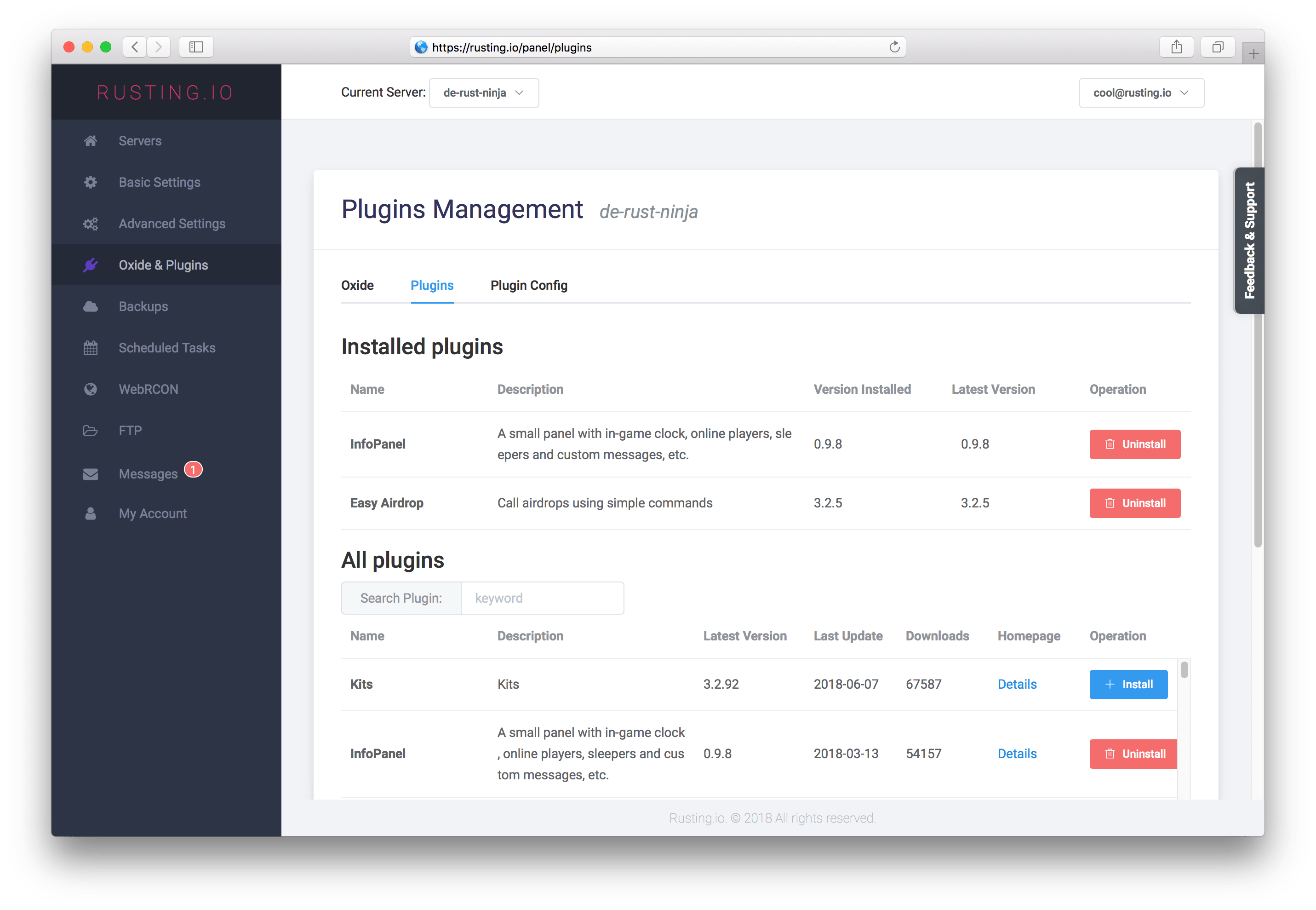Viewport: 1316px width, 910px height.
Task: Click the Backups cloud icon
Action: 91,307
